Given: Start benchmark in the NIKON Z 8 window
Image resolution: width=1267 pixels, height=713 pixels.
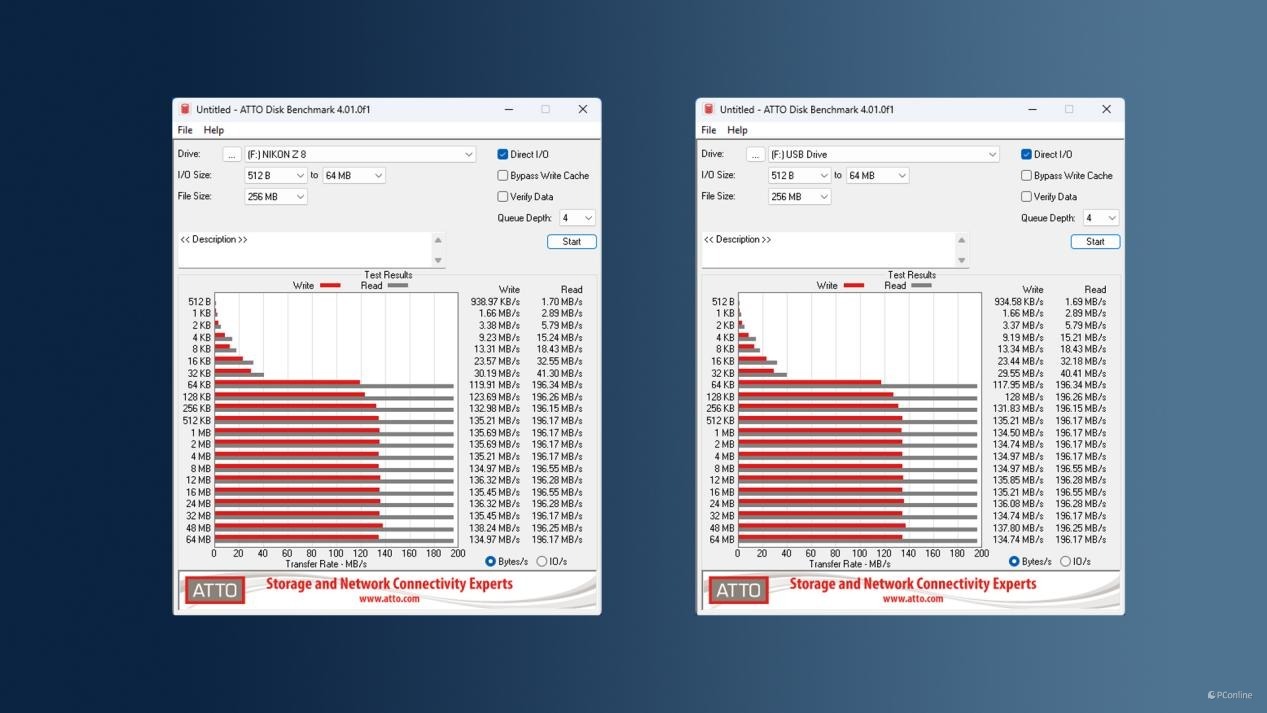Looking at the screenshot, I should click(572, 242).
